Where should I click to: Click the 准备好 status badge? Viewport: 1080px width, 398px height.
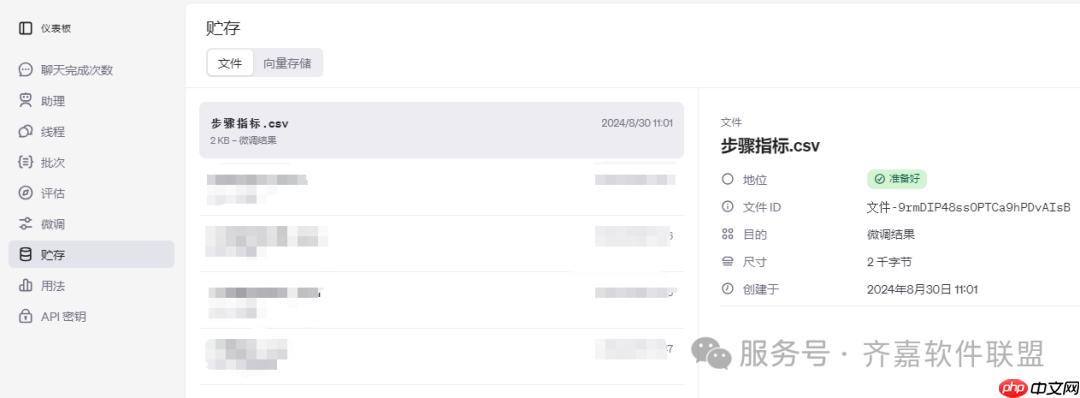pyautogui.click(x=897, y=179)
